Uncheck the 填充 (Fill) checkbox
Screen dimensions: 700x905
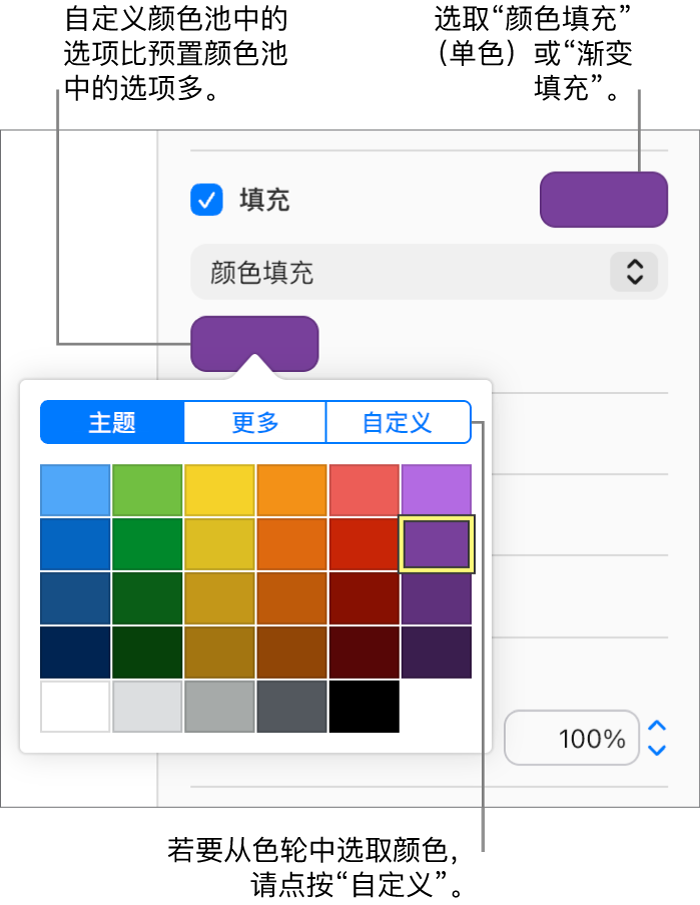click(x=207, y=200)
